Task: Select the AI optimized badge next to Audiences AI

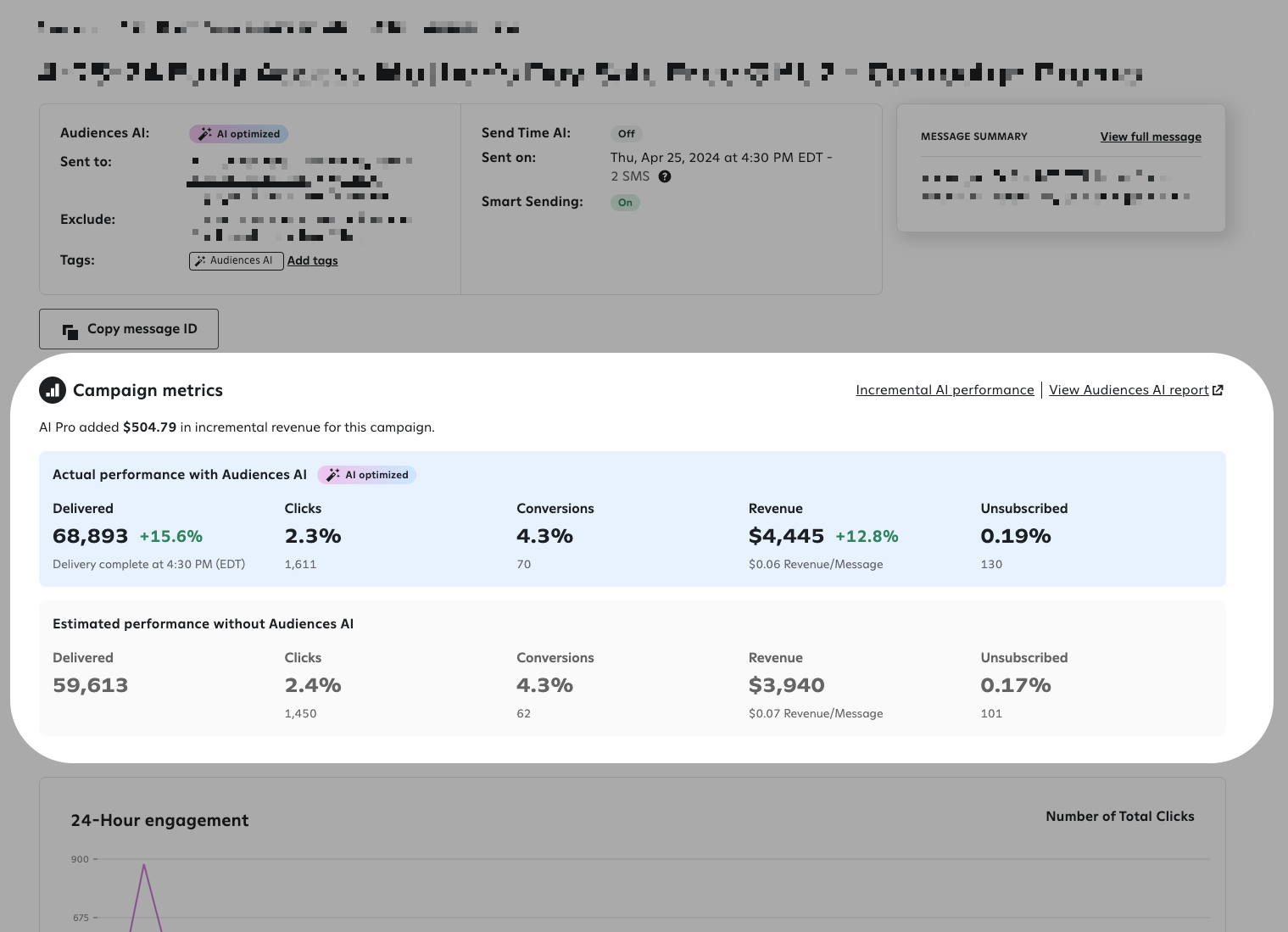Action: (x=238, y=134)
